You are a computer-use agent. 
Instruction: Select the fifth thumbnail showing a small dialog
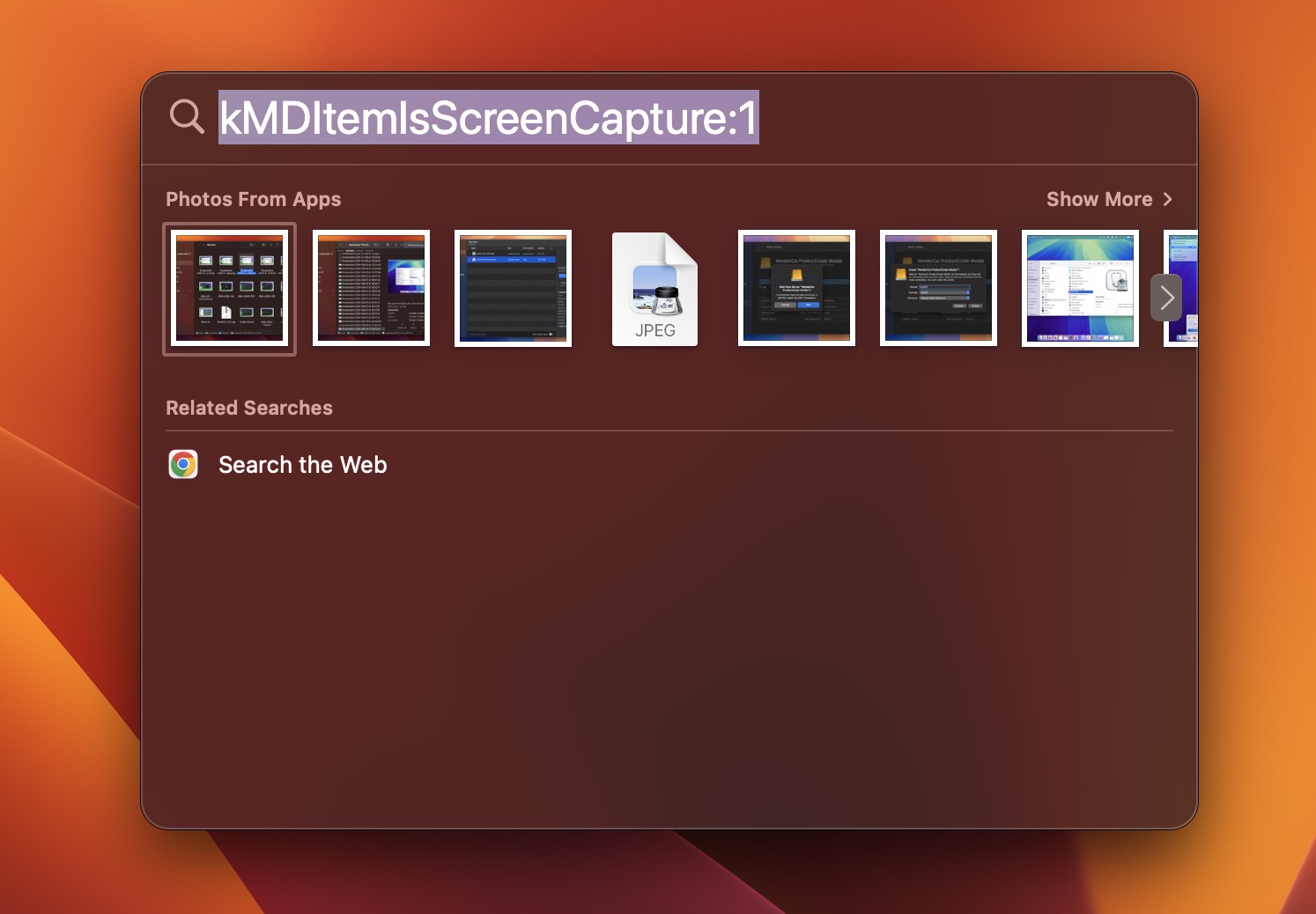point(796,289)
